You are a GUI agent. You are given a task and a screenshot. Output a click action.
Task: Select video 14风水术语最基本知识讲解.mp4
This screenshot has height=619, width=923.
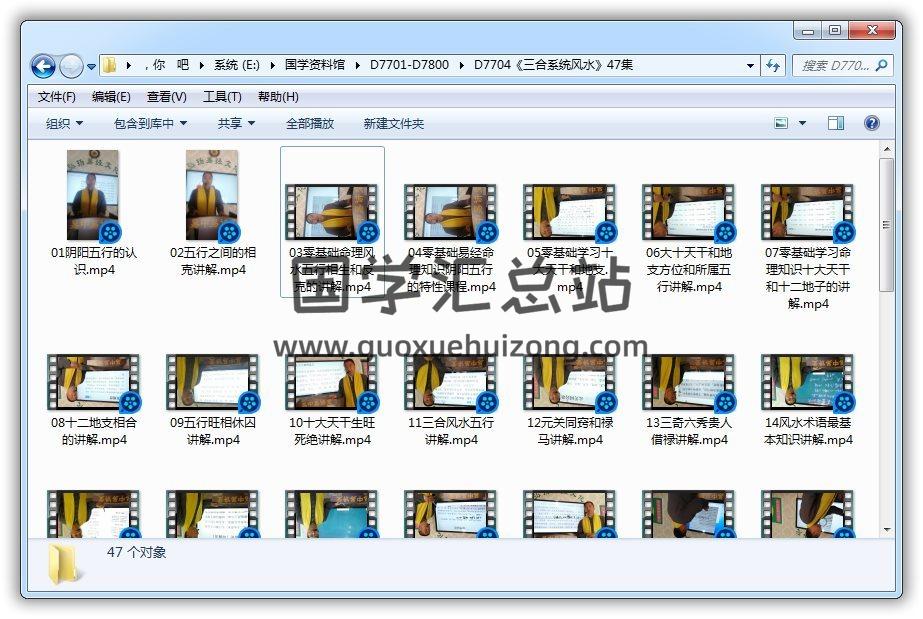pyautogui.click(x=808, y=400)
